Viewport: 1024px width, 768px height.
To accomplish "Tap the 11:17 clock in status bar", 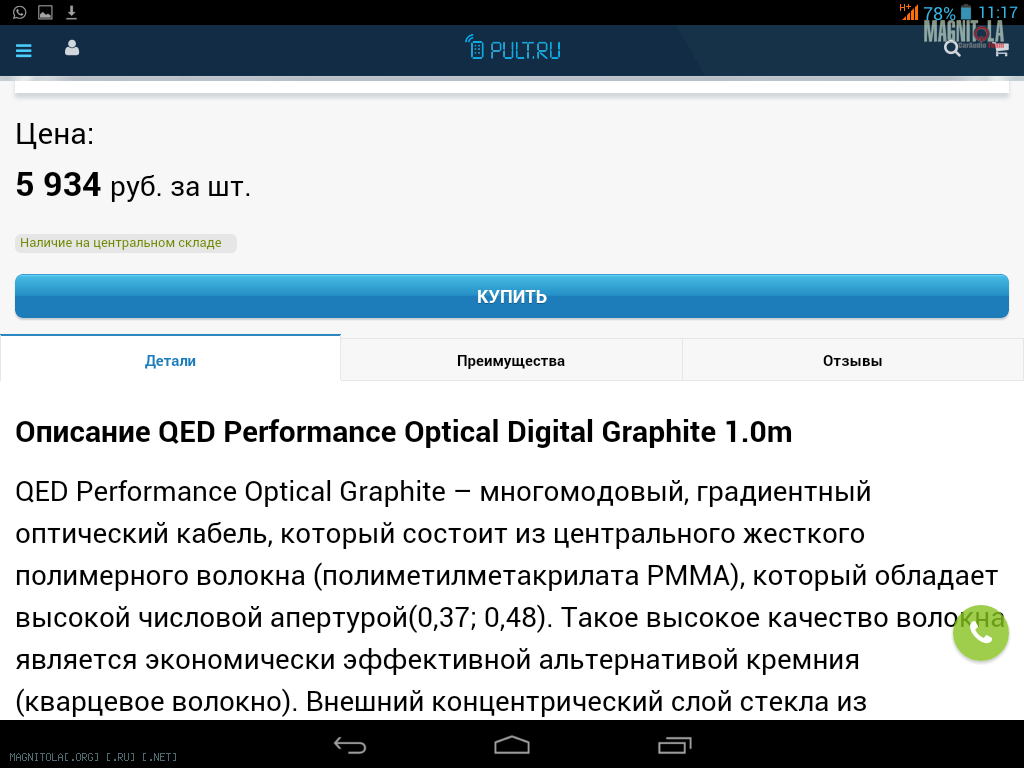I will pyautogui.click(x=997, y=13).
